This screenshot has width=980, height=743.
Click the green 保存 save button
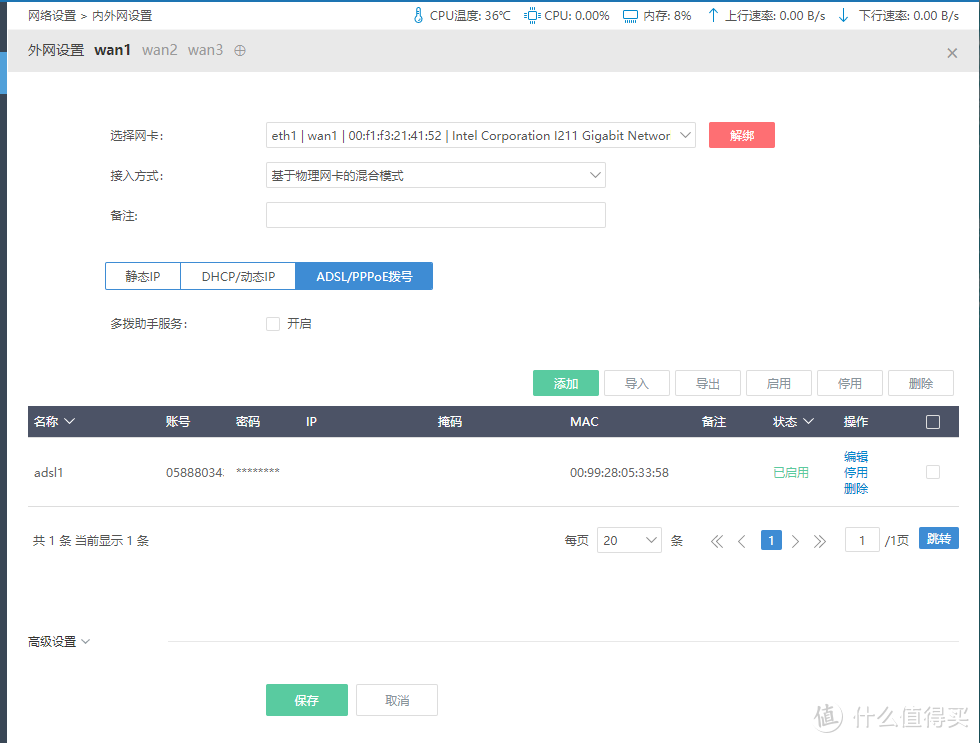click(x=306, y=700)
